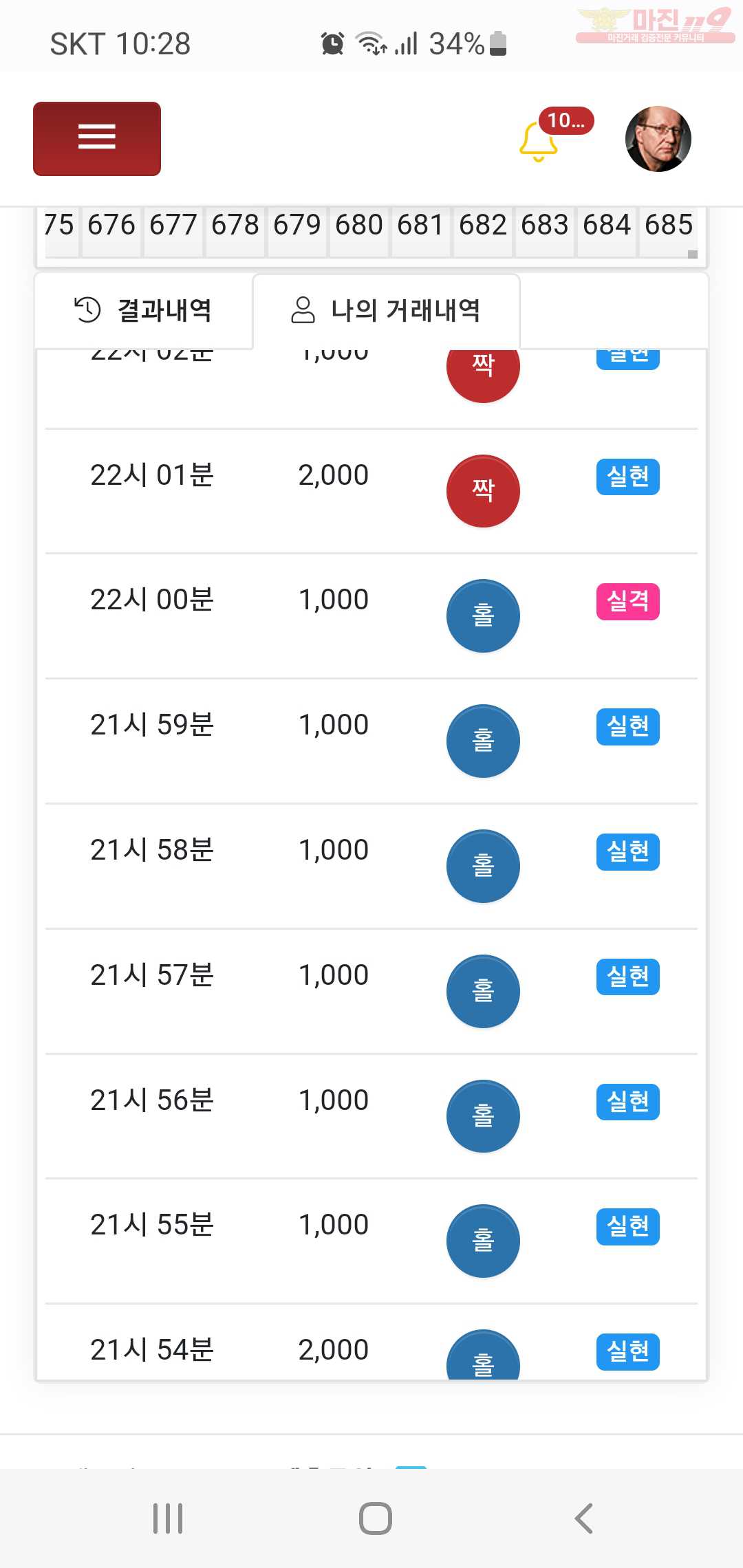
Task: Select the 나의 거래내역 tab
Action: tap(386, 310)
